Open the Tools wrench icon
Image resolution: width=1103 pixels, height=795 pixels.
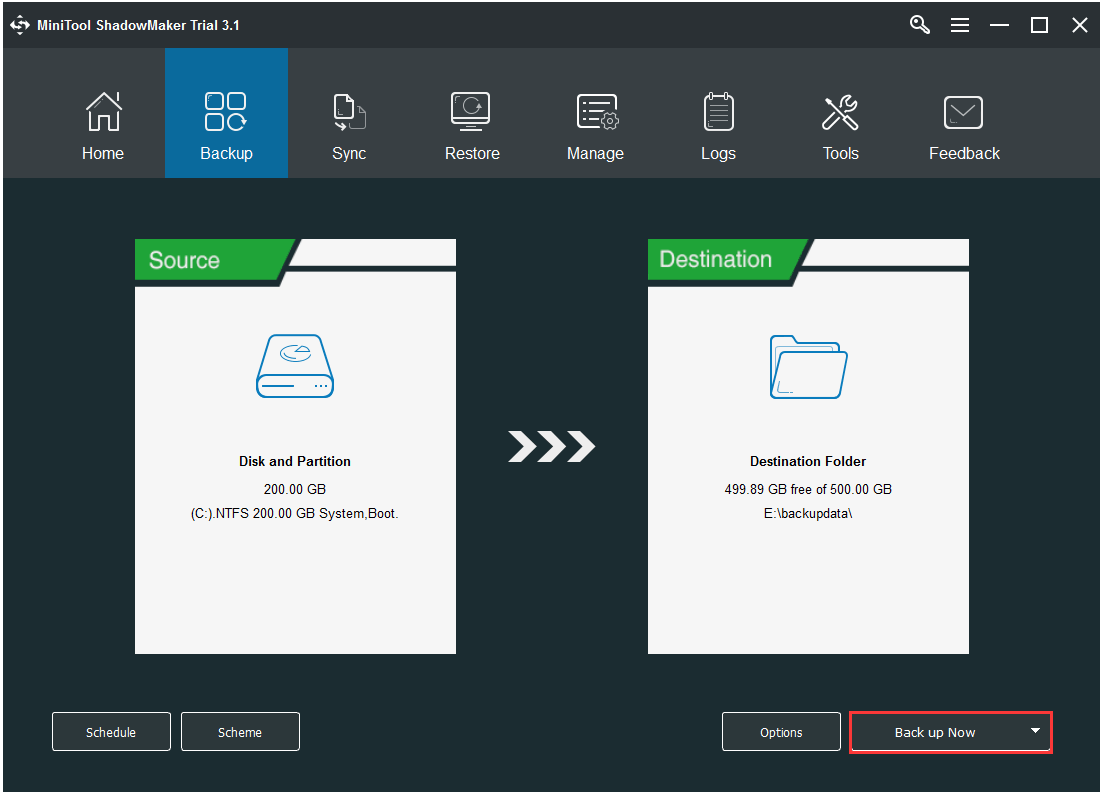tap(840, 113)
